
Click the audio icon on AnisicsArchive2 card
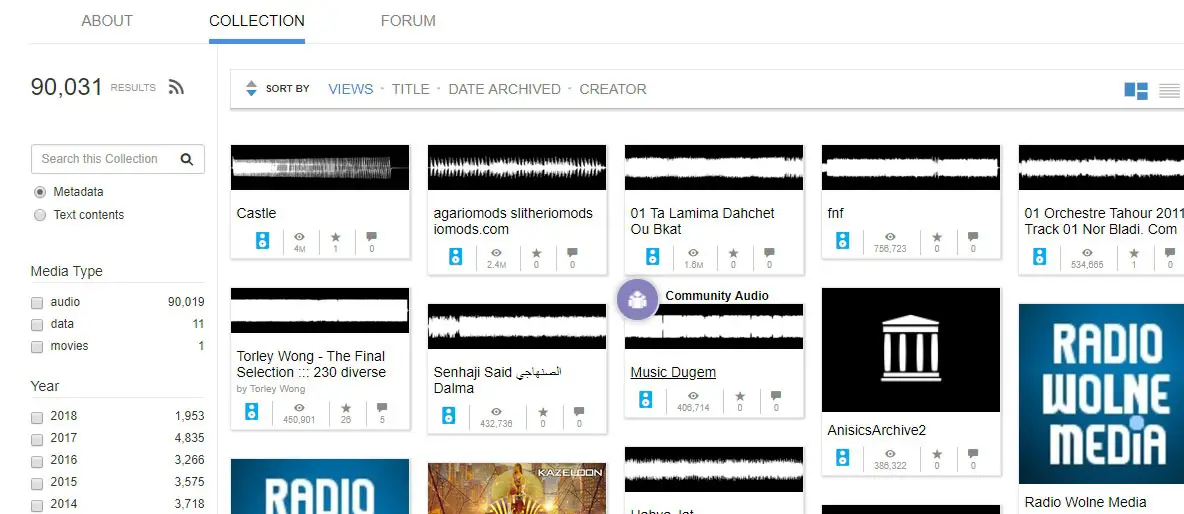coord(843,457)
